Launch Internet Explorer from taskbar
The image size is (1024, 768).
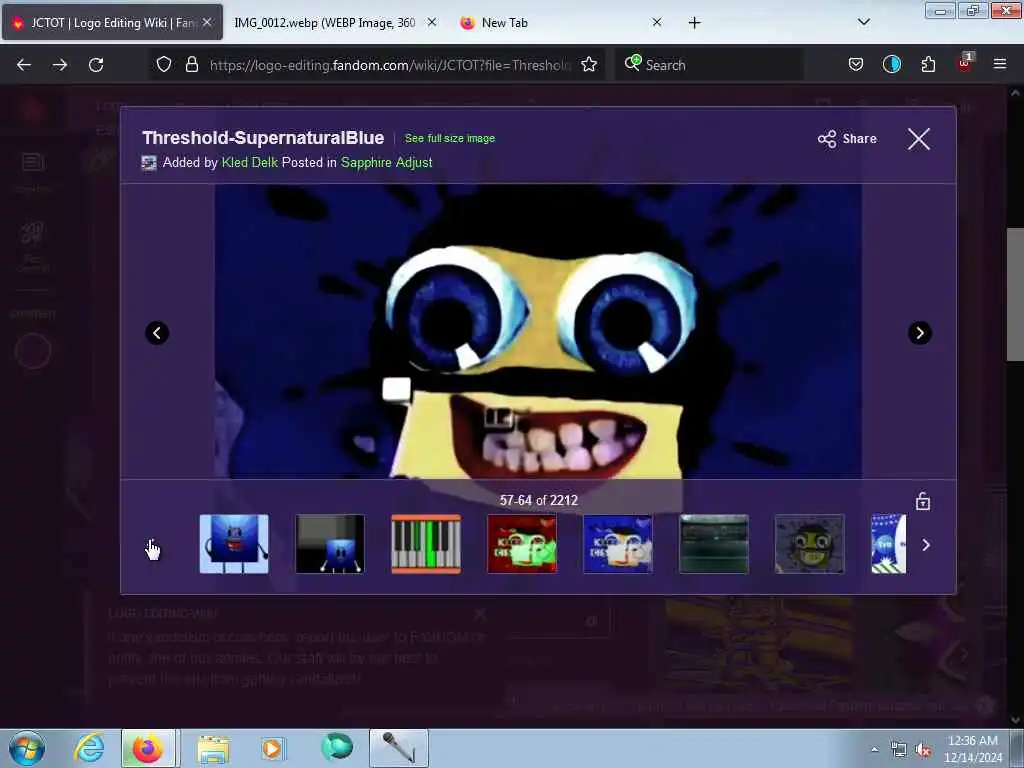pyautogui.click(x=89, y=748)
